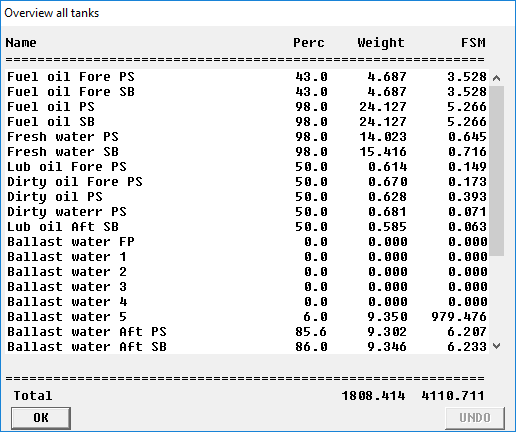Select the Dirty oil PS row
The width and height of the screenshot is (516, 432).
(247, 197)
